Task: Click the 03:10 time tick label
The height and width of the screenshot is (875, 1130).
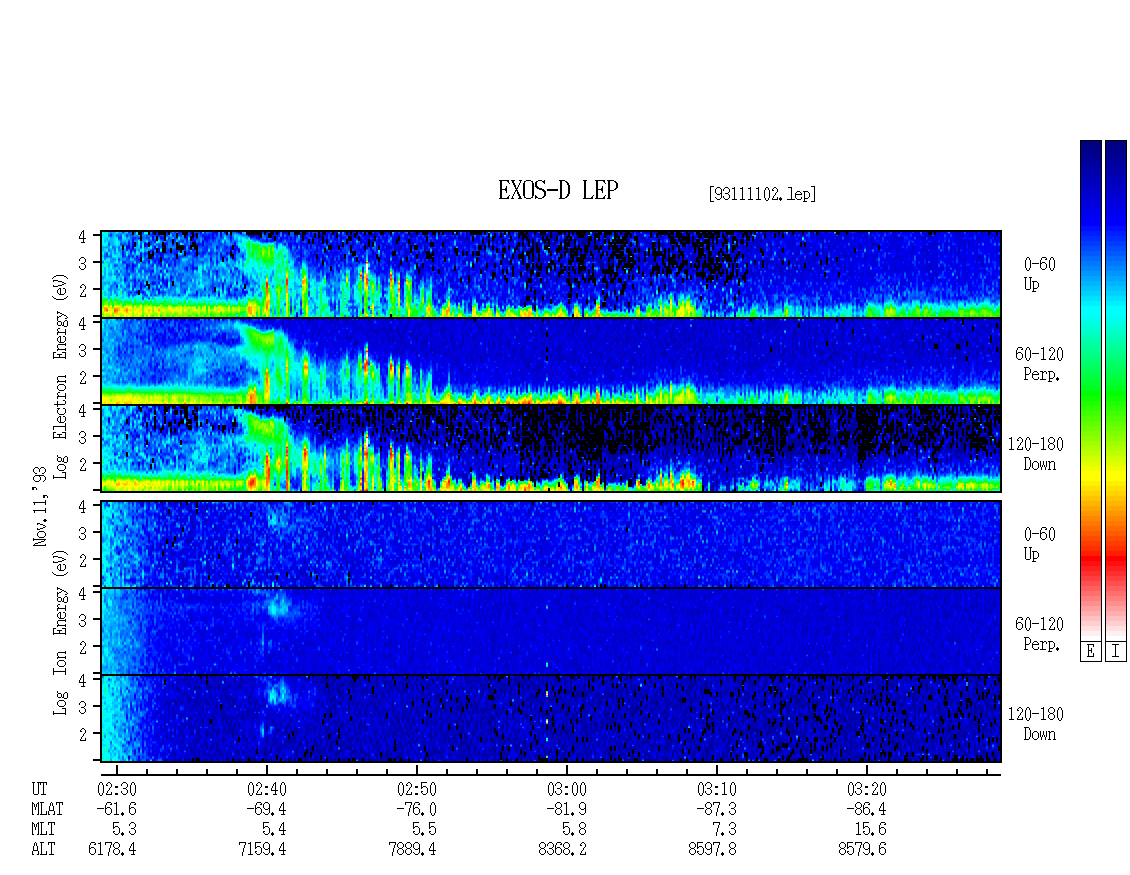Action: click(716, 789)
